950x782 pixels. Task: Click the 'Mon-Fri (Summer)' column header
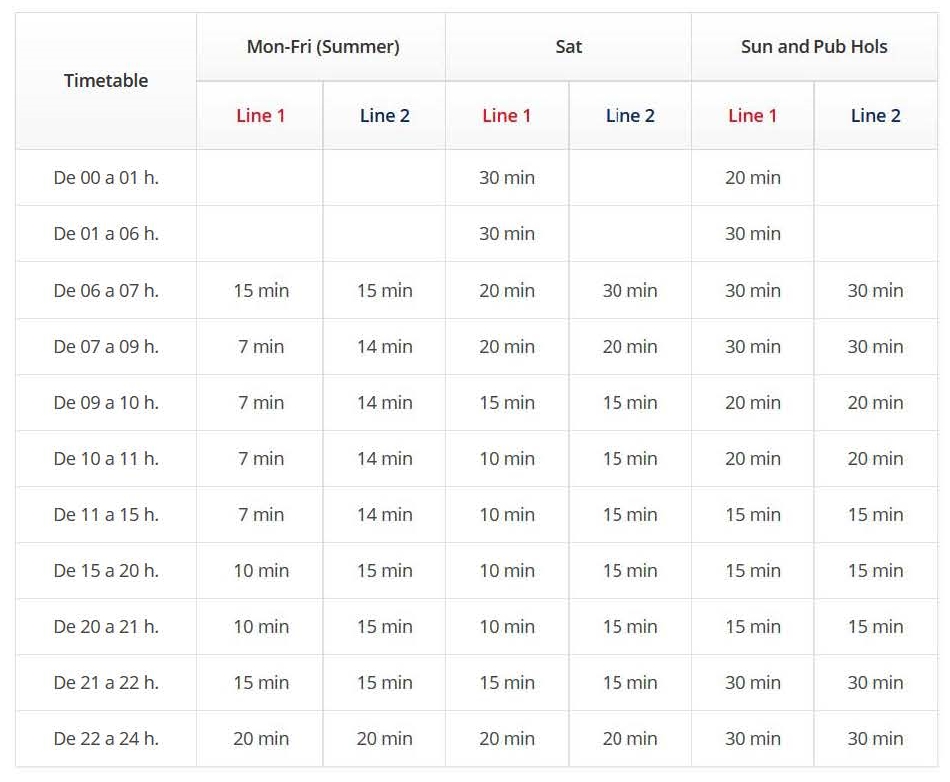(x=322, y=46)
